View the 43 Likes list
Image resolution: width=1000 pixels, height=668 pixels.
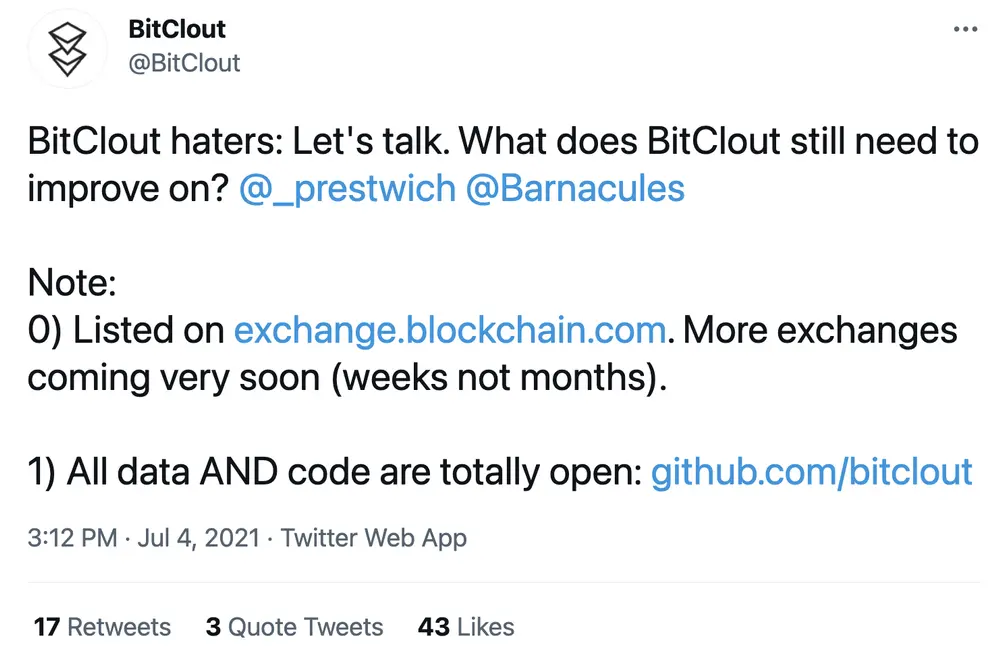pyautogui.click(x=464, y=627)
